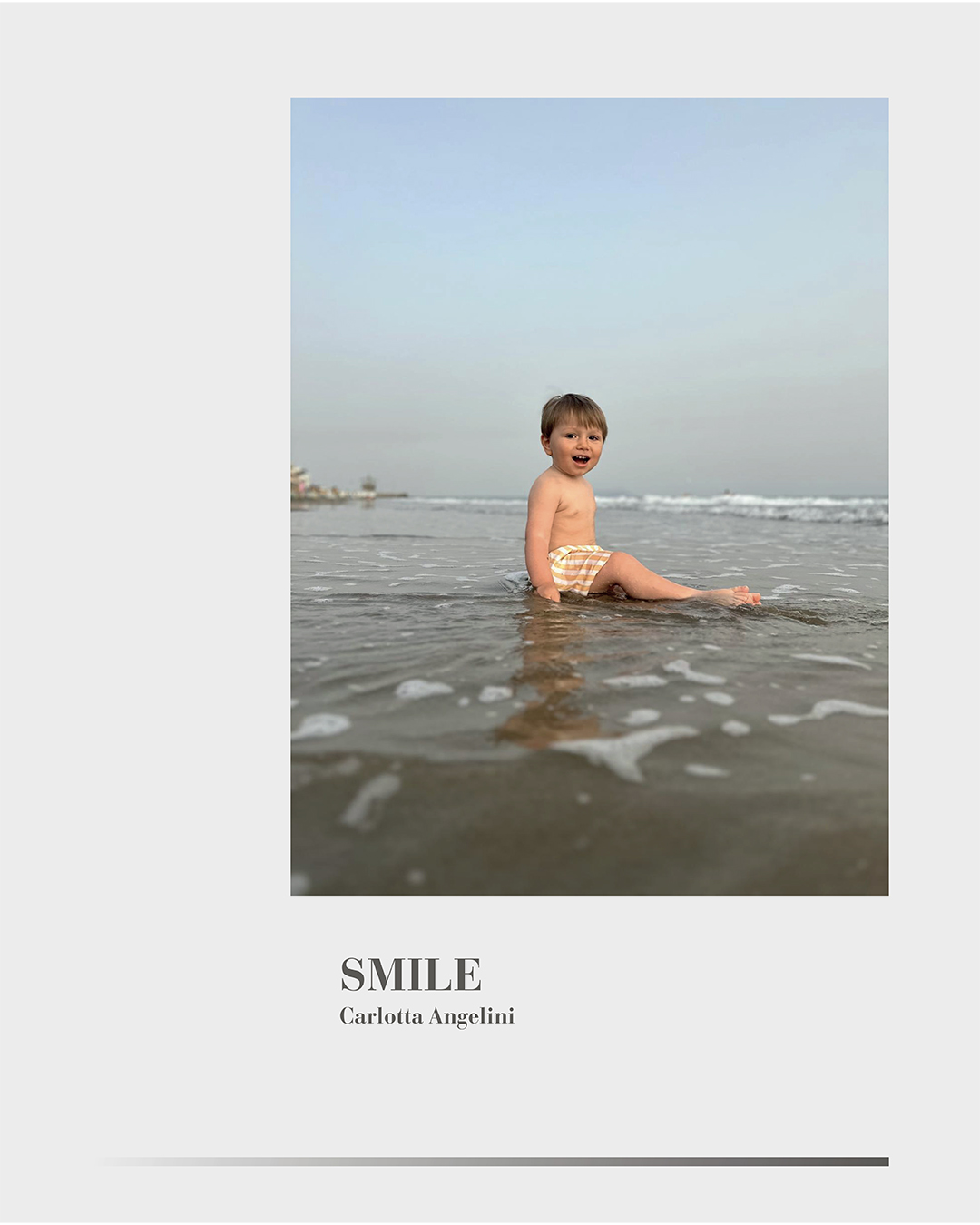Select the large foam patch in the foreground

click(626, 748)
